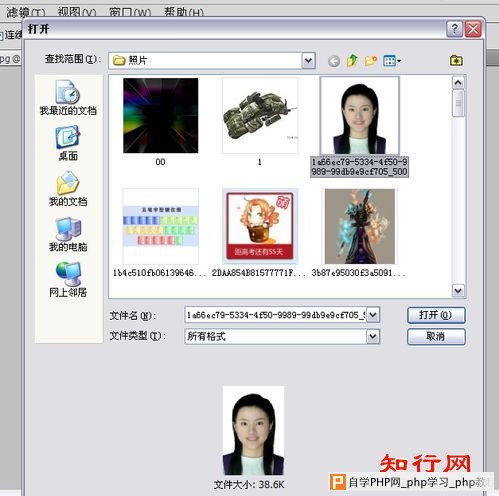The height and width of the screenshot is (496, 499).
Task: Create a new folder icon
Action: [x=370, y=61]
